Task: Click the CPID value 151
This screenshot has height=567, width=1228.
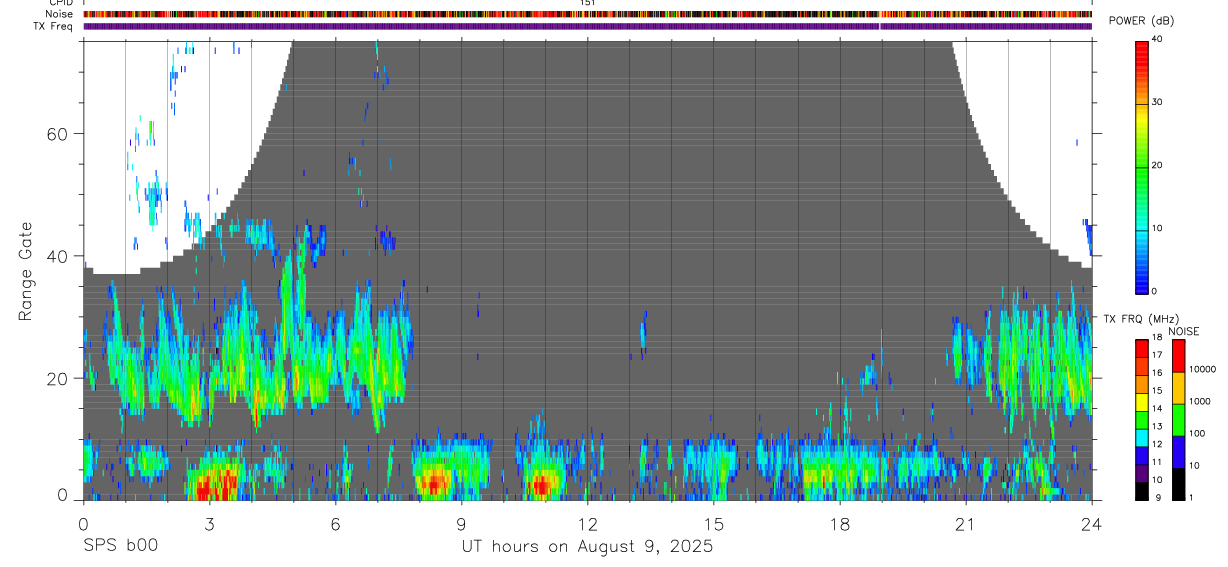Action: (x=587, y=3)
